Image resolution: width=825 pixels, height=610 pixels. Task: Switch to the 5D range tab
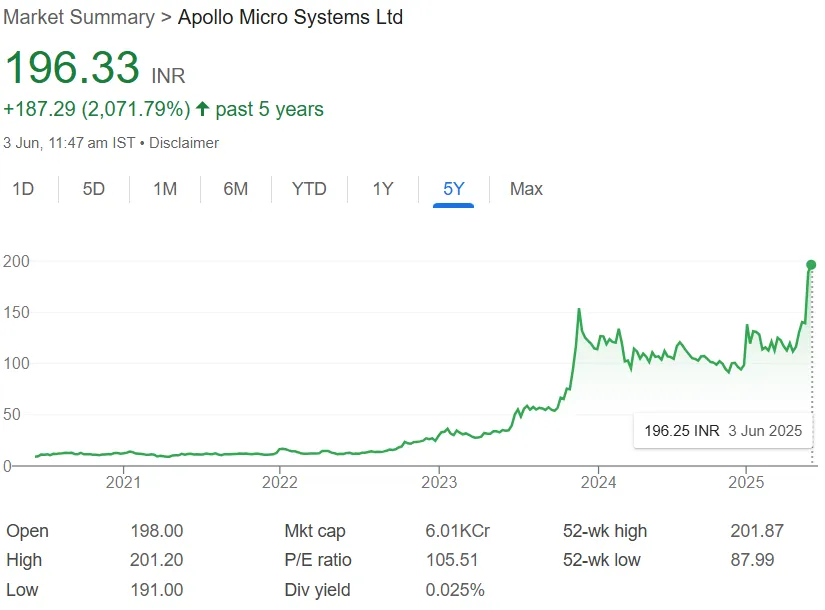[94, 188]
